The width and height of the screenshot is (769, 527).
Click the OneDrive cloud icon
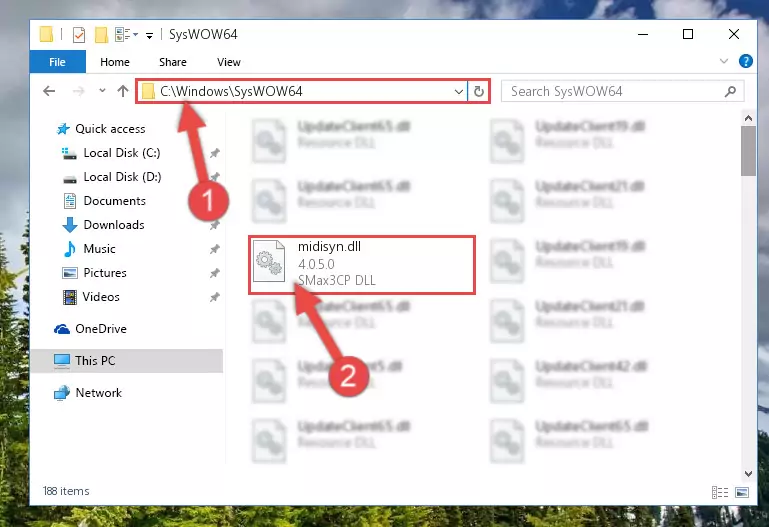coord(62,329)
